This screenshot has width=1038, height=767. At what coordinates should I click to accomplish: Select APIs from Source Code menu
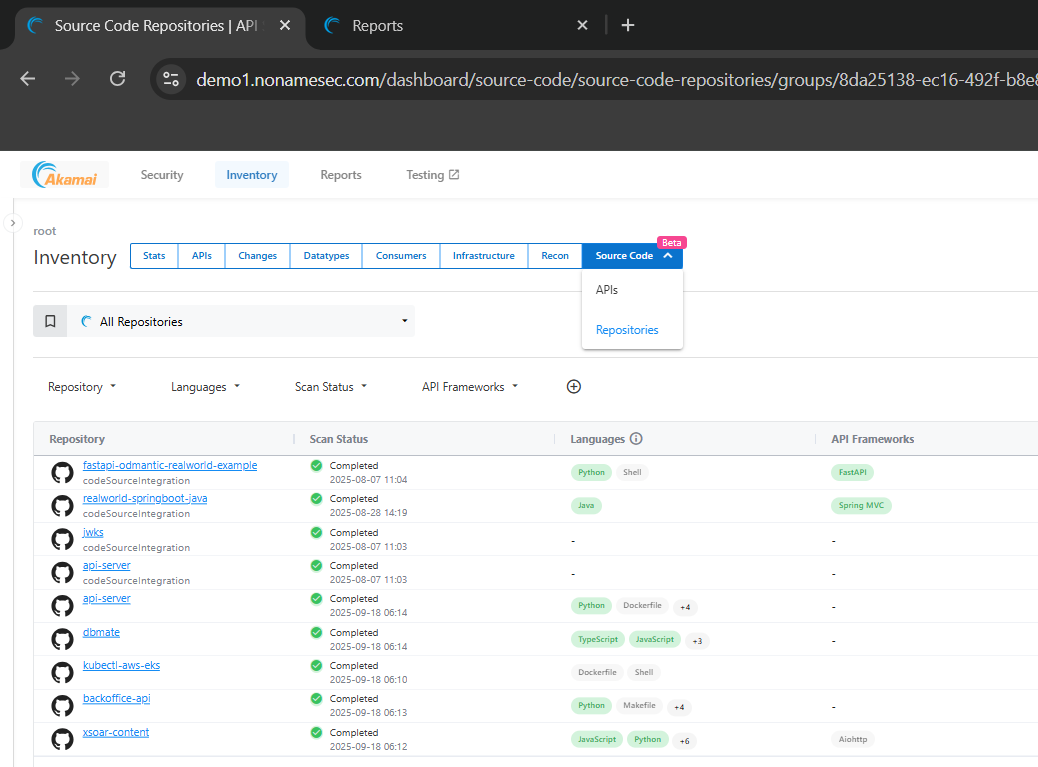click(x=607, y=290)
